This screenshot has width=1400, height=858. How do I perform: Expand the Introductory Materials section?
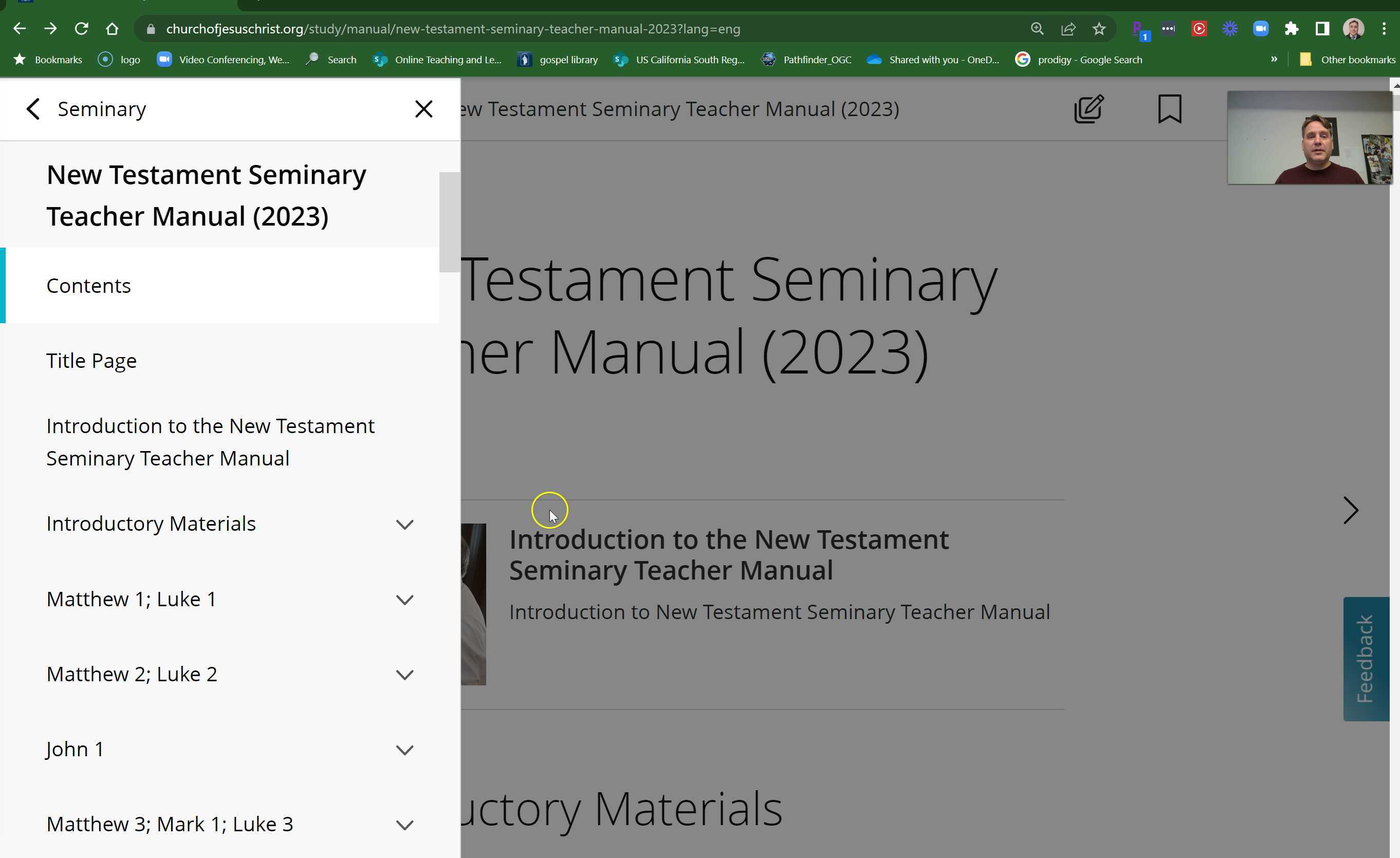coord(404,524)
